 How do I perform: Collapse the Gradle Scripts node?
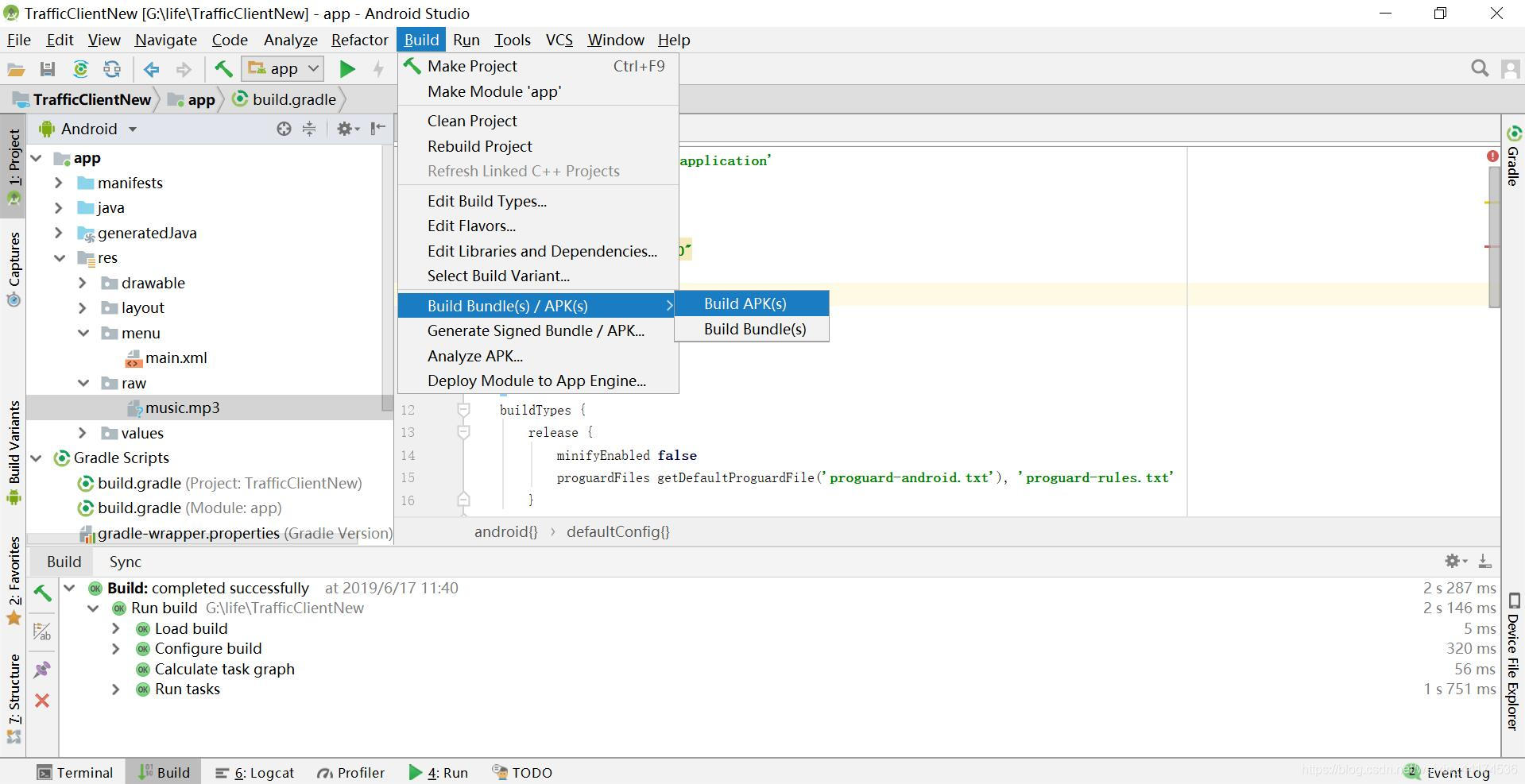37,458
